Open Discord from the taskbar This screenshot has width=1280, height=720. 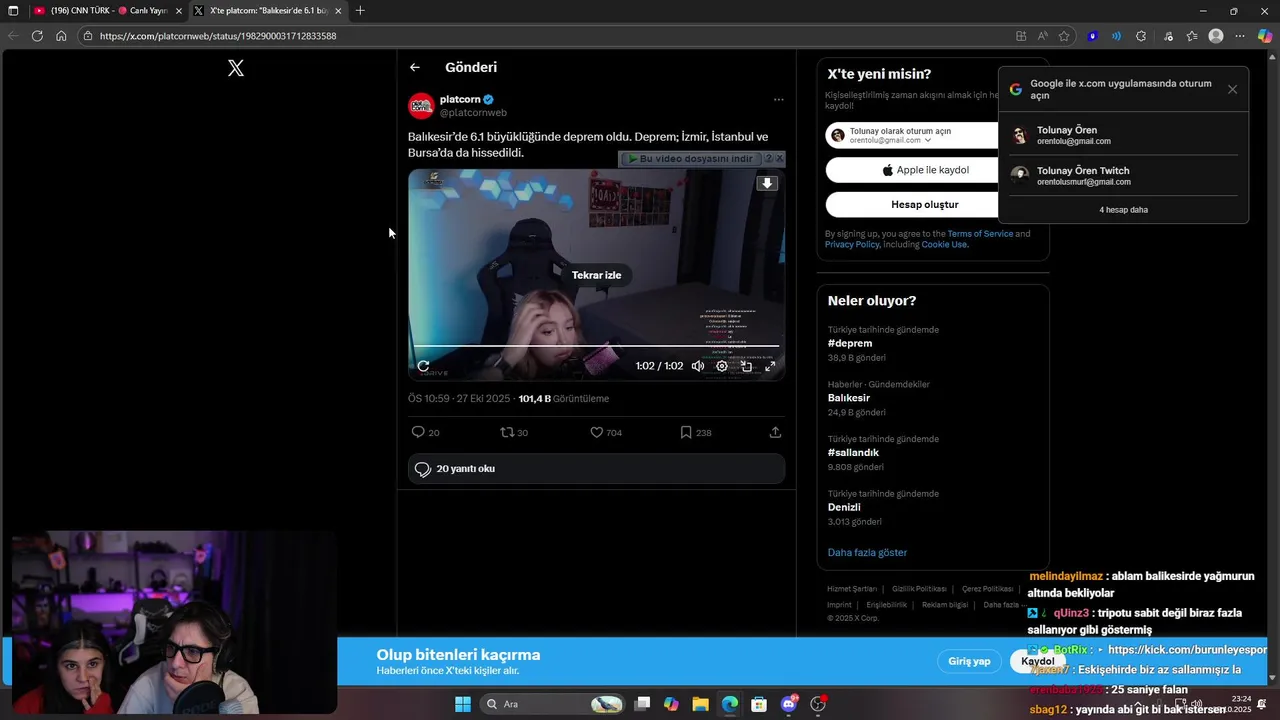tap(789, 704)
